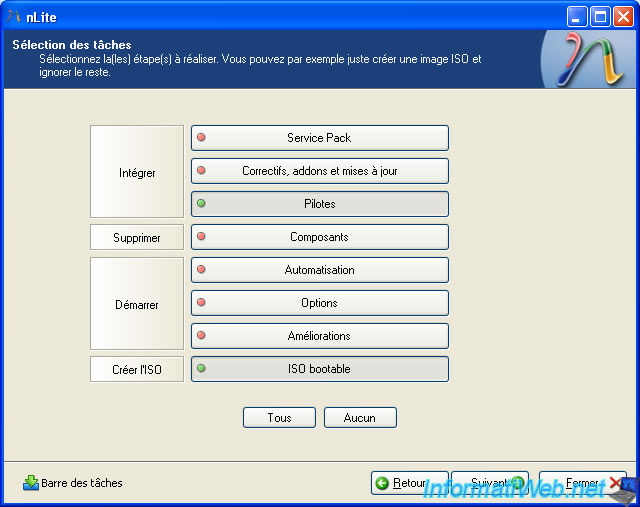Minimize the nLite window
Image resolution: width=640 pixels, height=507 pixels.
(576, 17)
